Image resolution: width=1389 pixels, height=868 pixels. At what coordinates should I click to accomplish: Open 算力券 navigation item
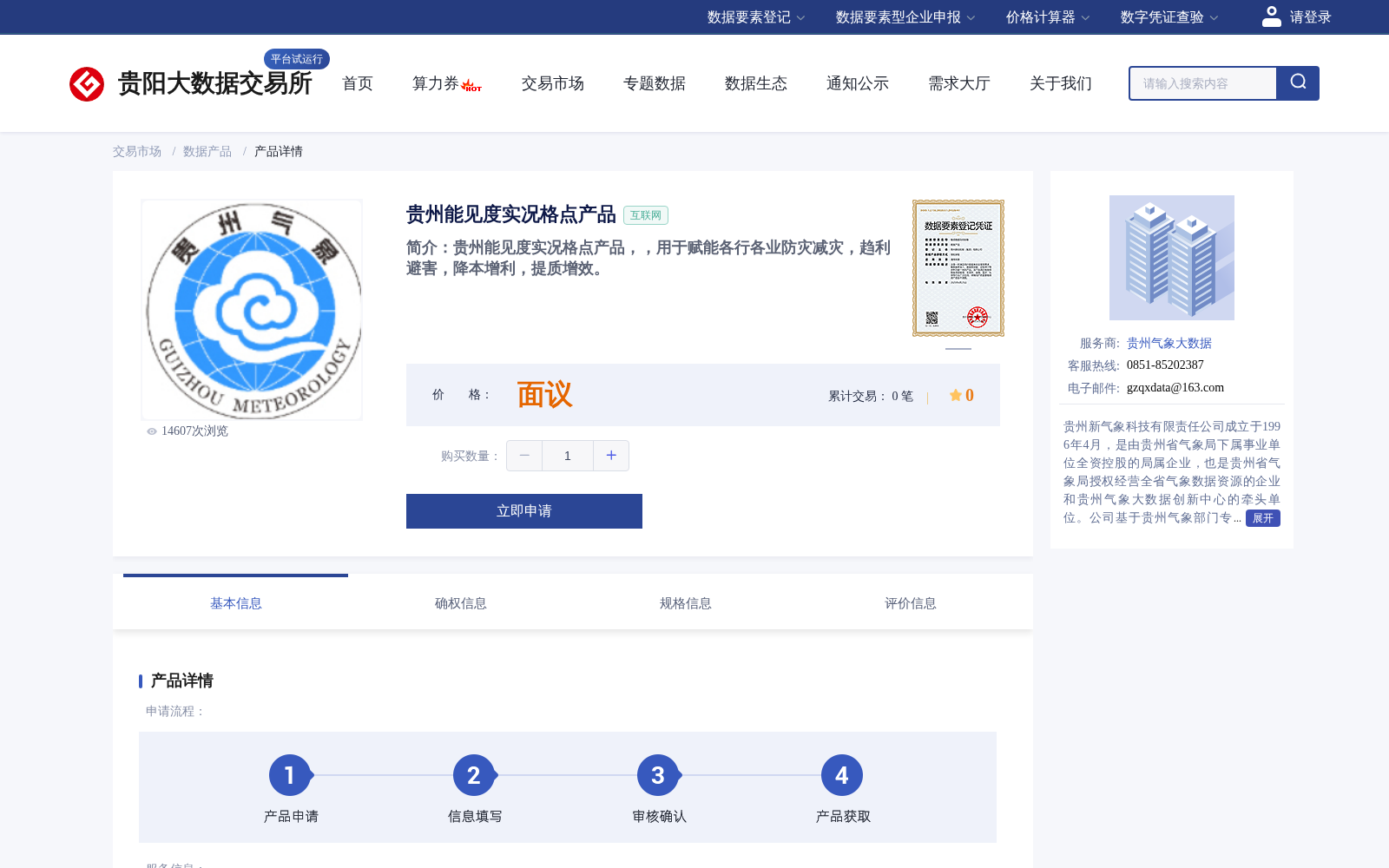436,83
